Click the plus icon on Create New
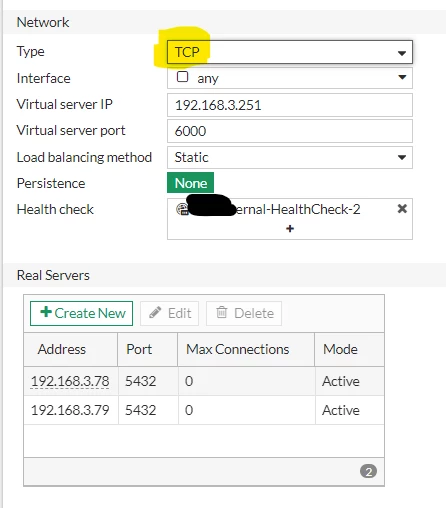 tap(46, 312)
